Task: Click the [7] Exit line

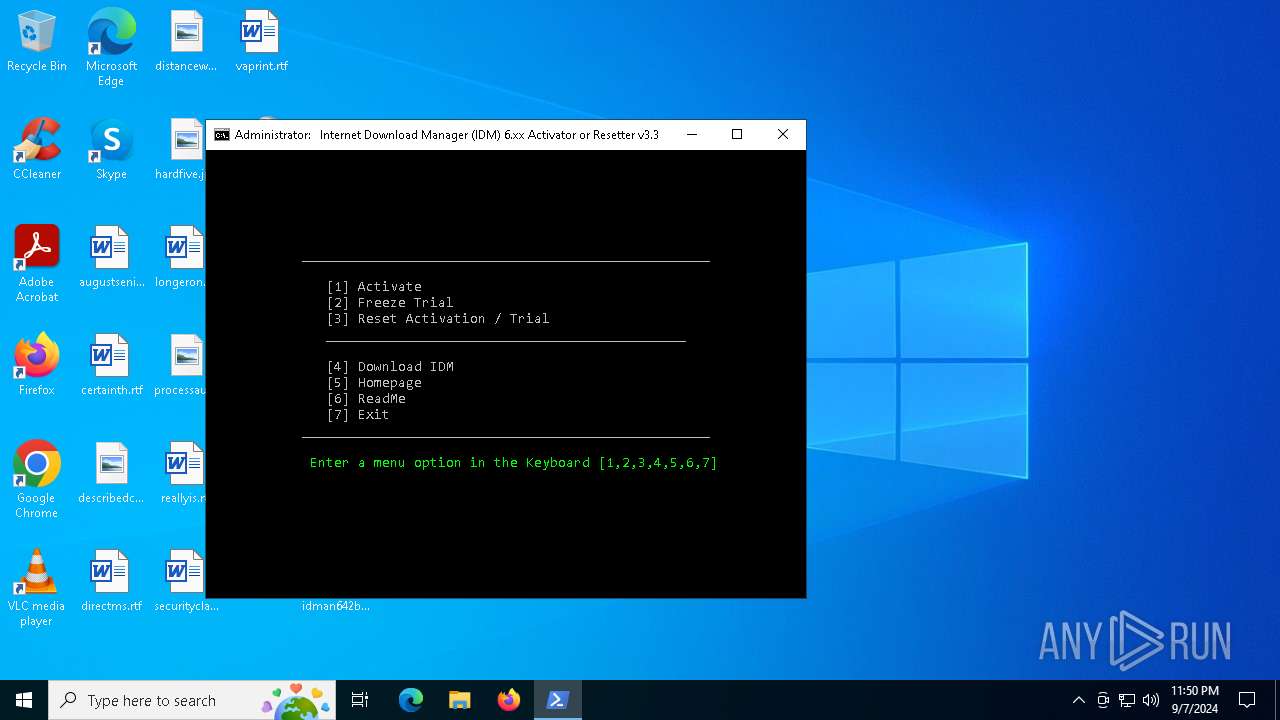Action: coord(358,415)
